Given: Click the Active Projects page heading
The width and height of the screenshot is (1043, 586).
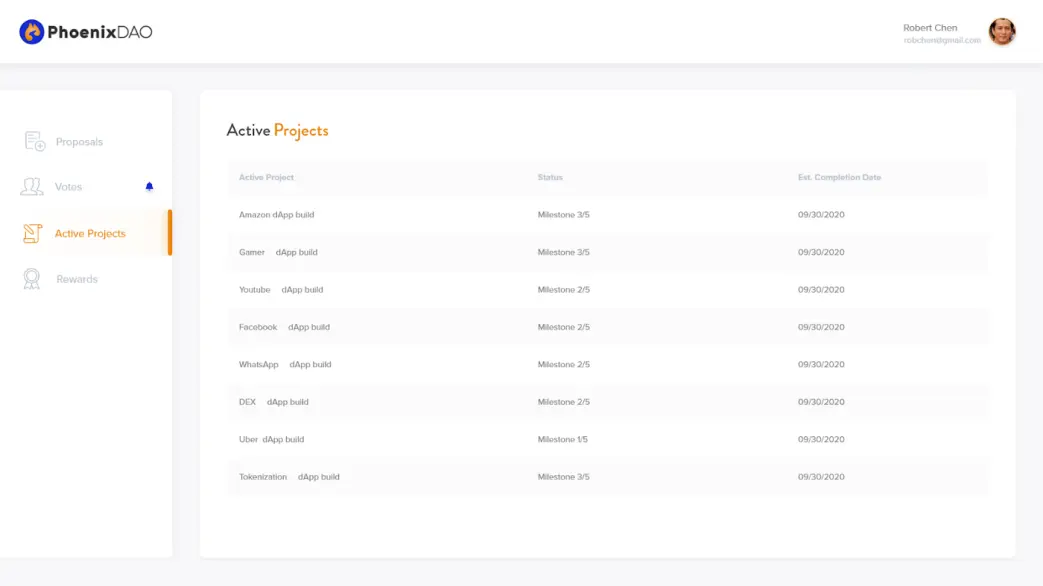Looking at the screenshot, I should coord(277,130).
